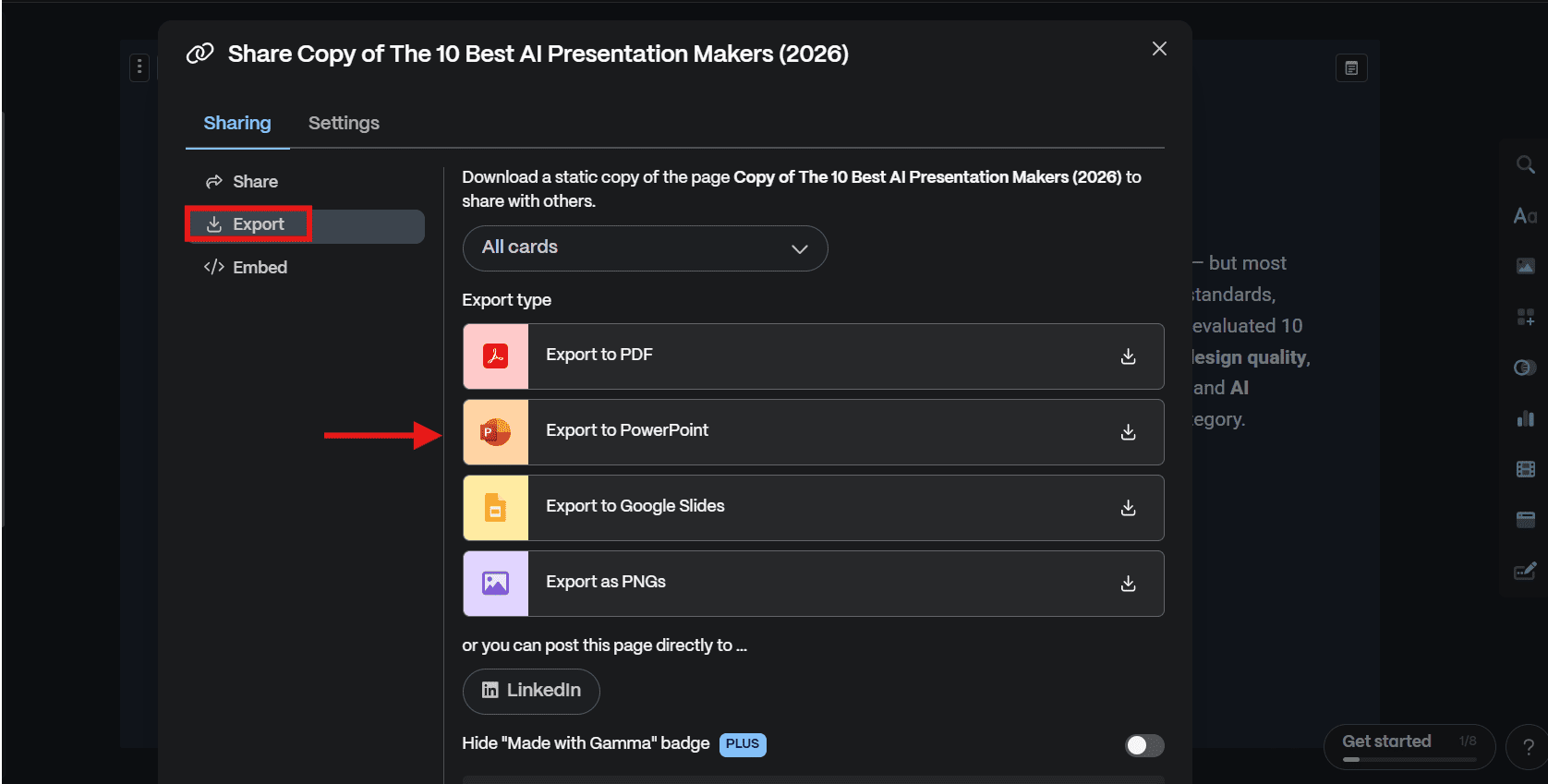Click Export as PNGs
The width and height of the screenshot is (1548, 784).
(x=813, y=583)
